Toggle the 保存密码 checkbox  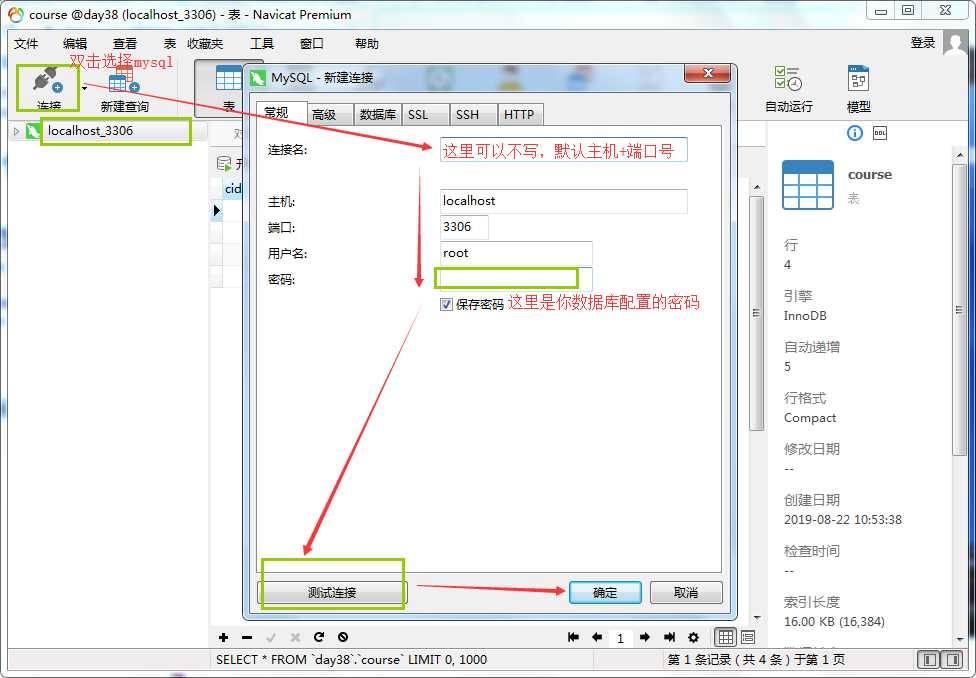(446, 304)
